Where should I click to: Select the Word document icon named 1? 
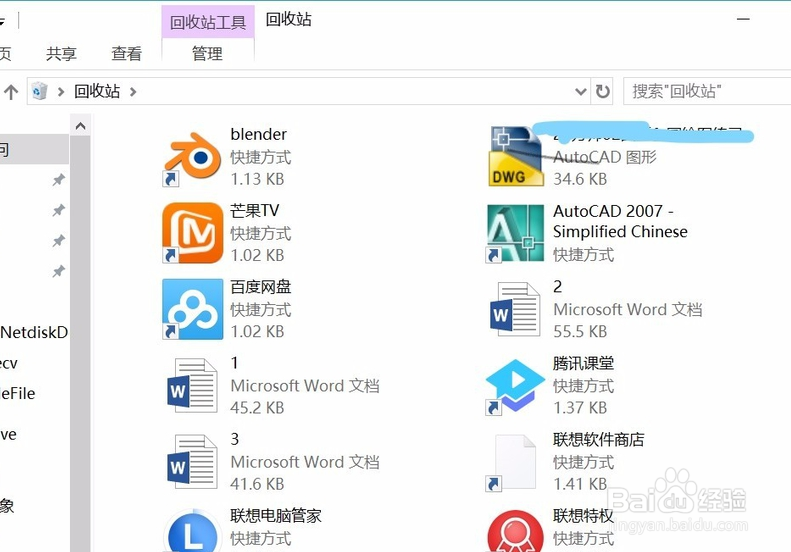coord(192,385)
